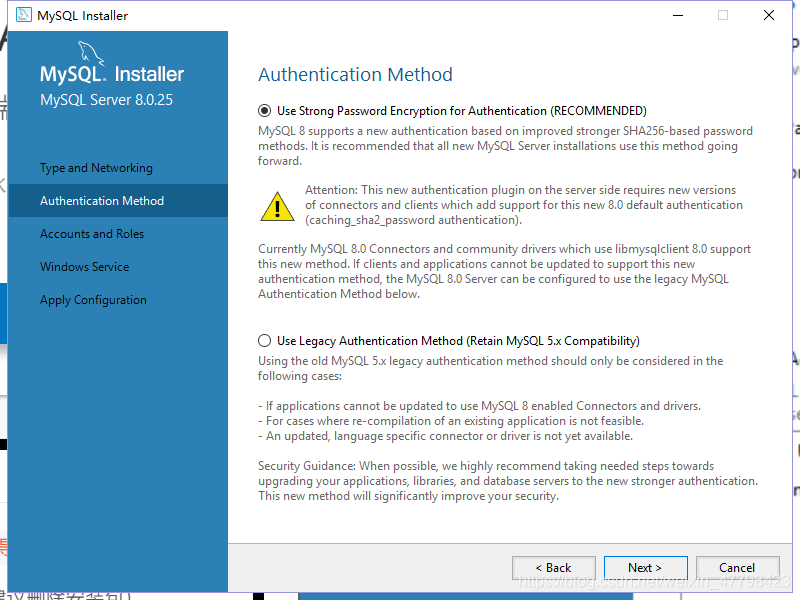The image size is (800, 600).
Task: Open the Type and Networking step
Action: tap(96, 168)
